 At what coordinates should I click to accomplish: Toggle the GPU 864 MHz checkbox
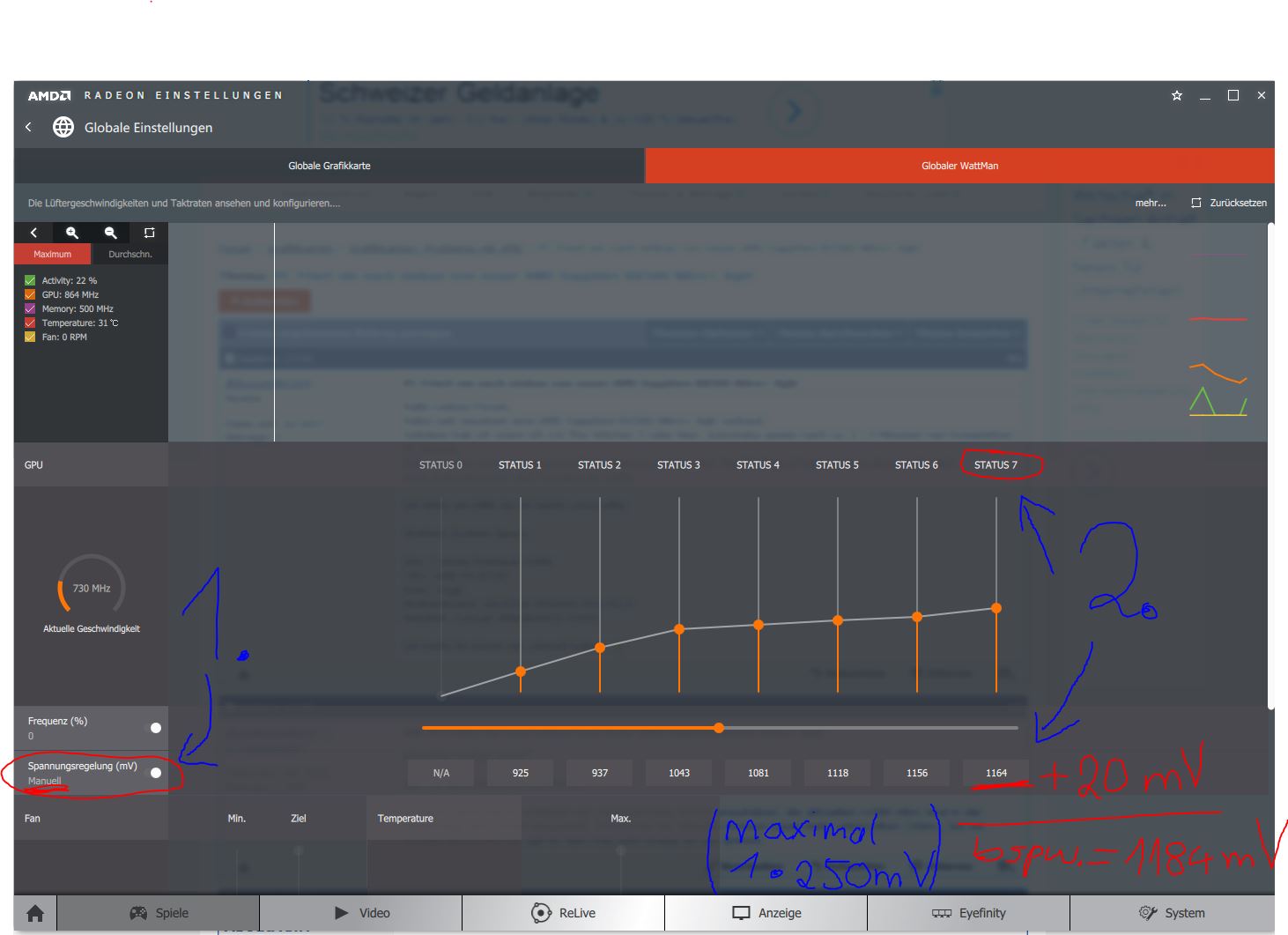(x=30, y=294)
